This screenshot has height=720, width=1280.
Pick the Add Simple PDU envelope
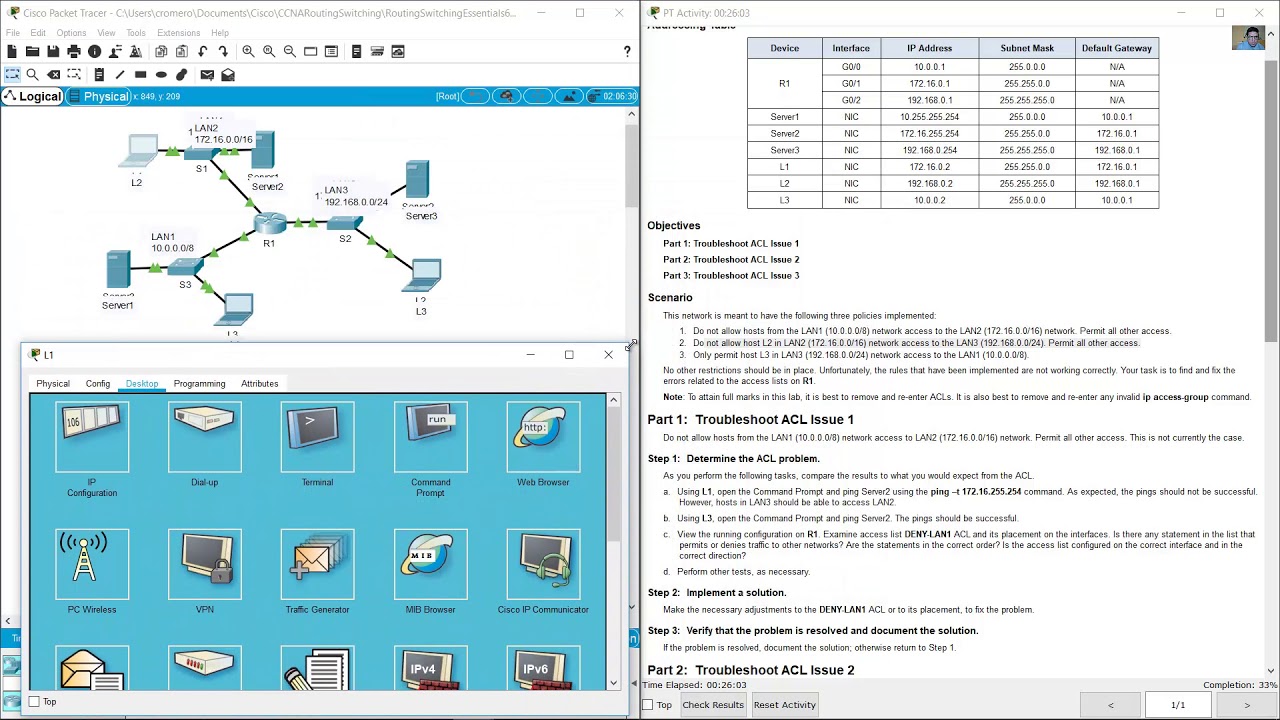(207, 74)
